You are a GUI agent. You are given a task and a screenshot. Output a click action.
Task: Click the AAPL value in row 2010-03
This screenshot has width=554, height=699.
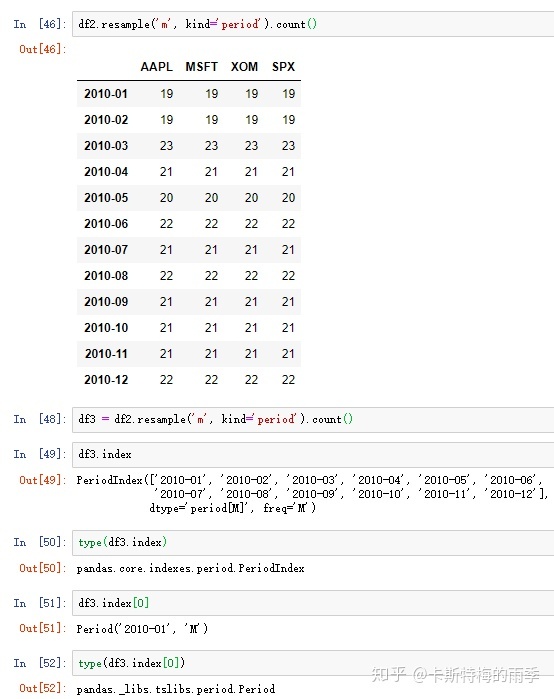click(x=166, y=146)
